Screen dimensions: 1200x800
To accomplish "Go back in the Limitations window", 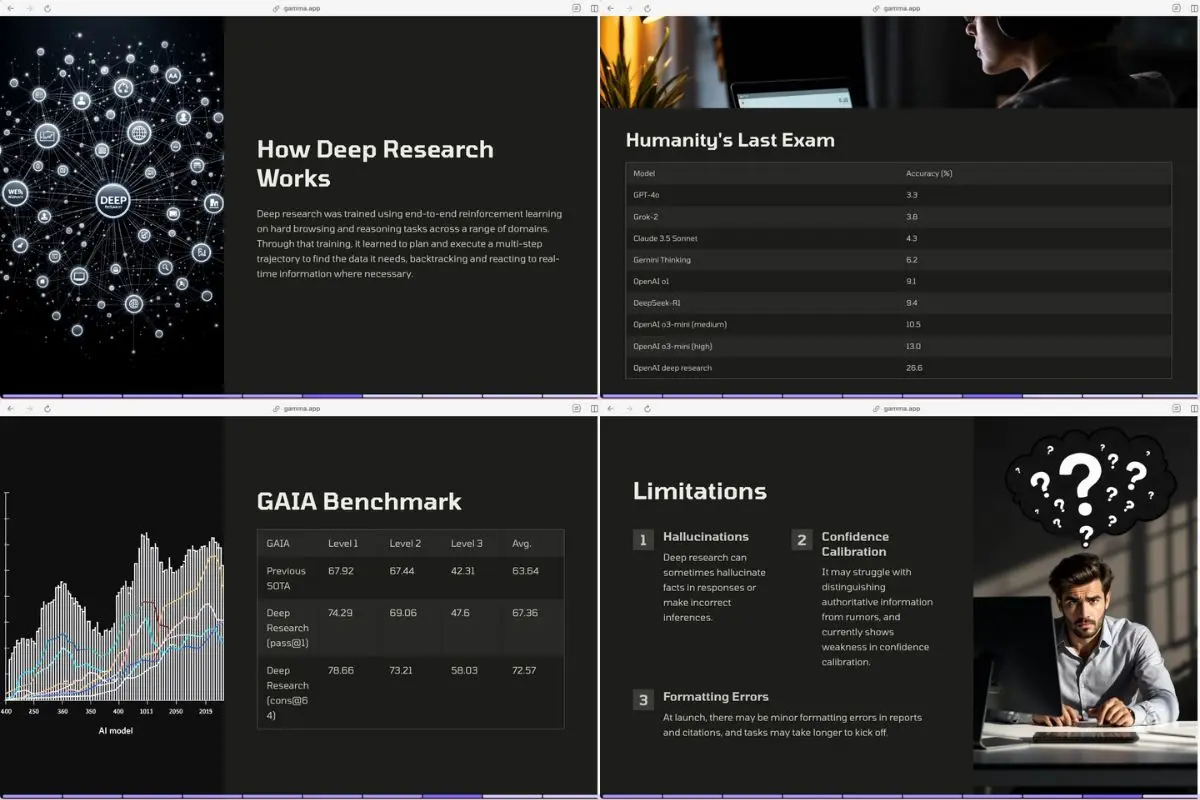I will point(609,408).
